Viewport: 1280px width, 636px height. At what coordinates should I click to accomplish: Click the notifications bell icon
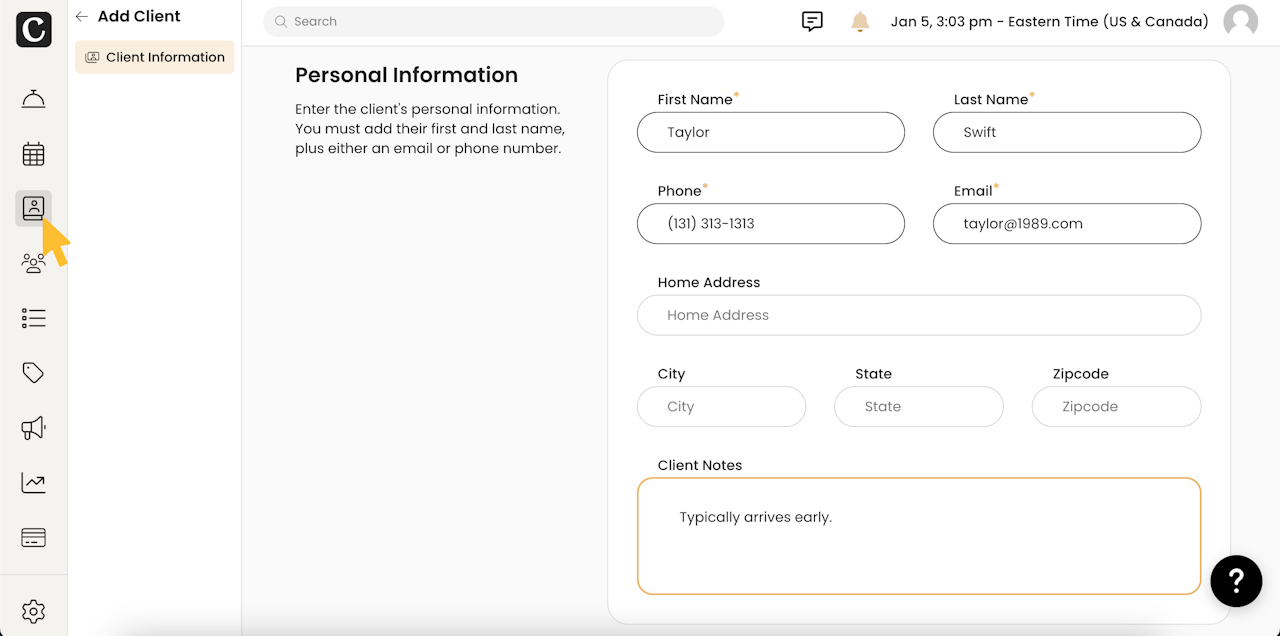[x=860, y=21]
